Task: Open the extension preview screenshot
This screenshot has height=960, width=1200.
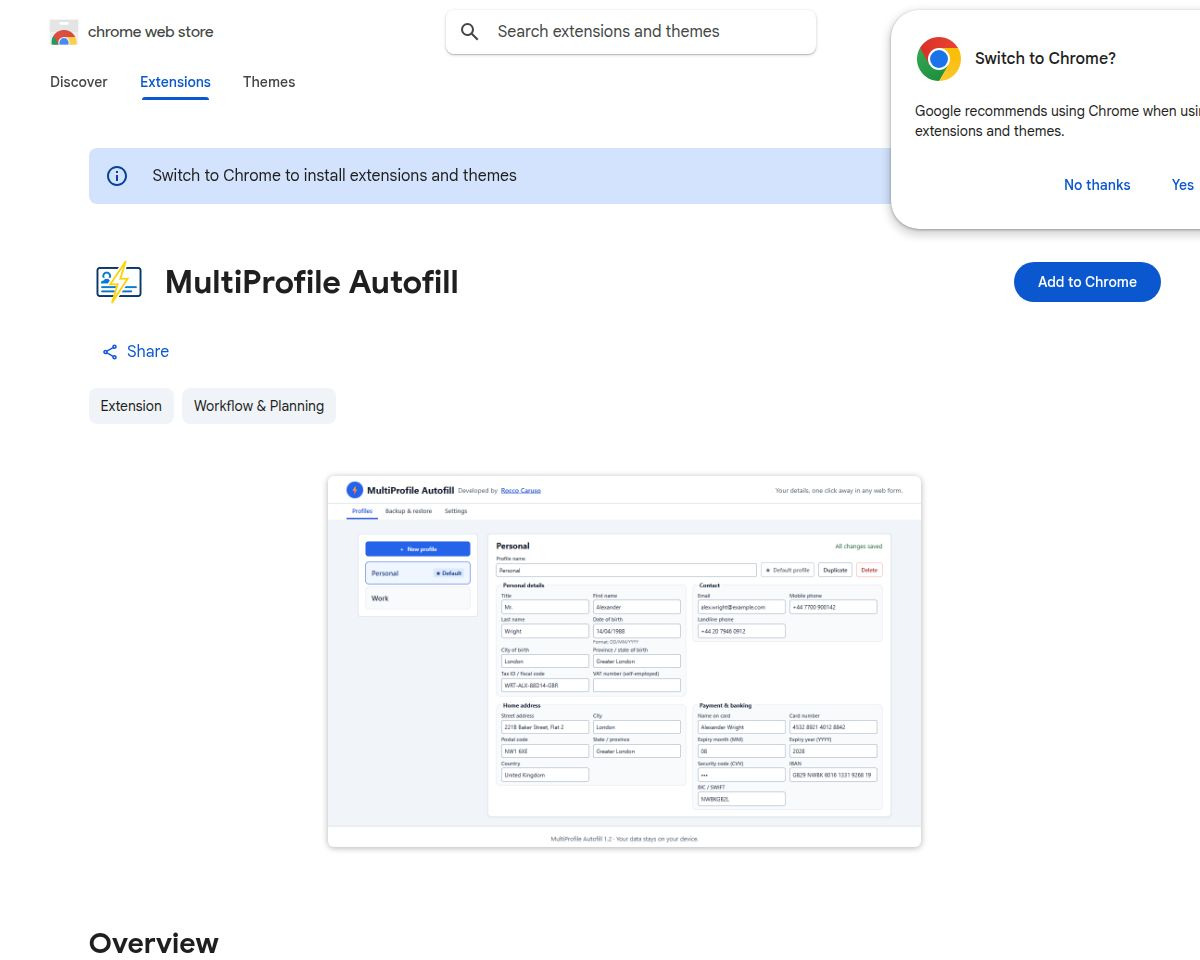Action: [x=624, y=662]
